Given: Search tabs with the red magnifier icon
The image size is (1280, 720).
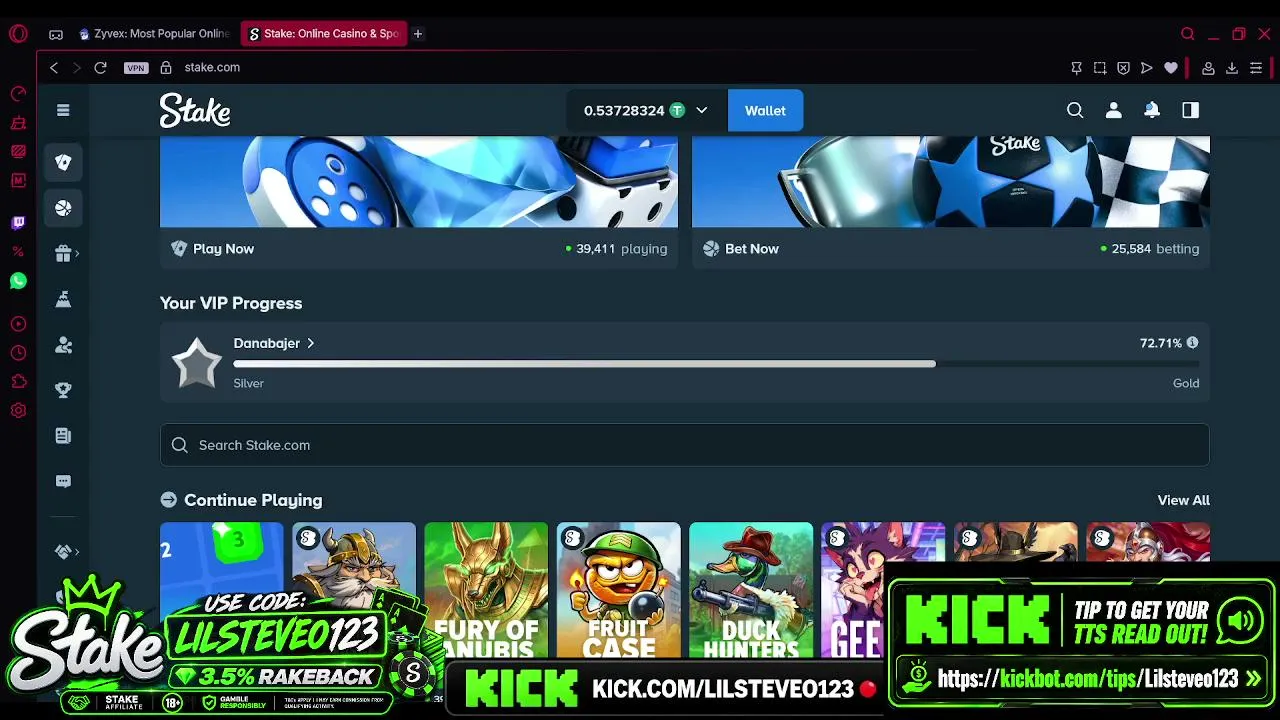Looking at the screenshot, I should (x=1188, y=34).
